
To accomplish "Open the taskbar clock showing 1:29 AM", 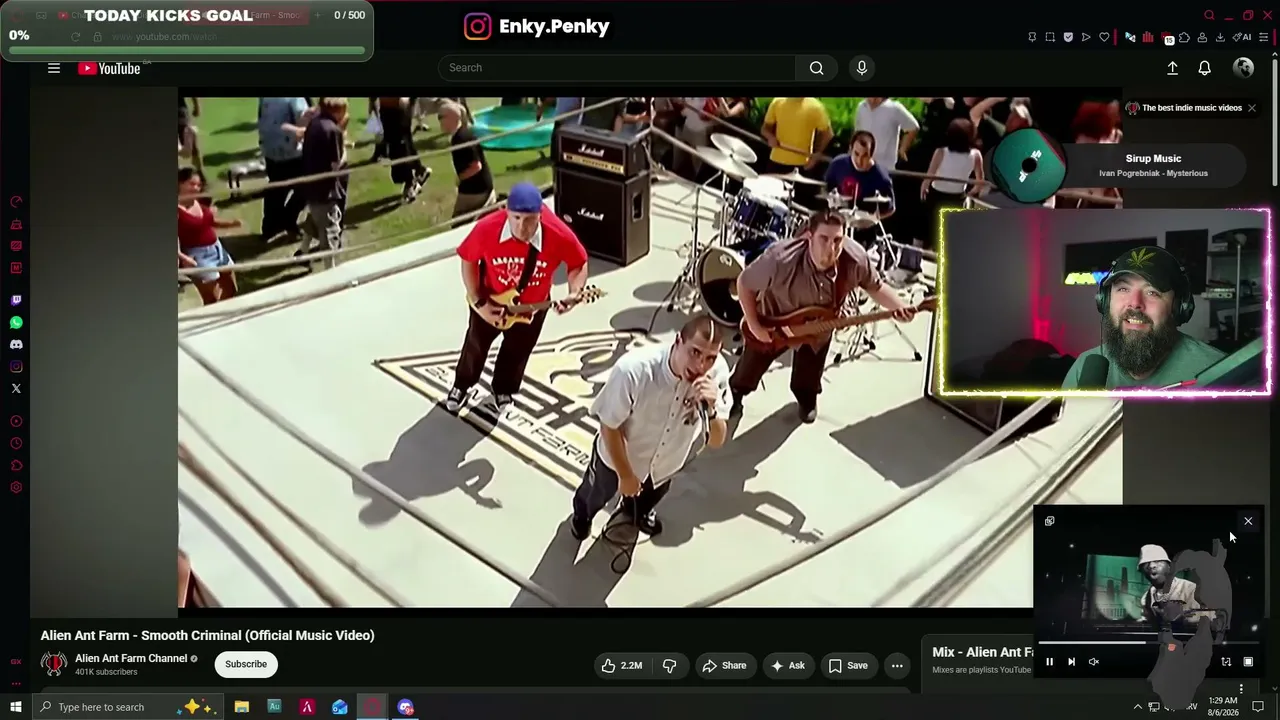I will [1223, 706].
